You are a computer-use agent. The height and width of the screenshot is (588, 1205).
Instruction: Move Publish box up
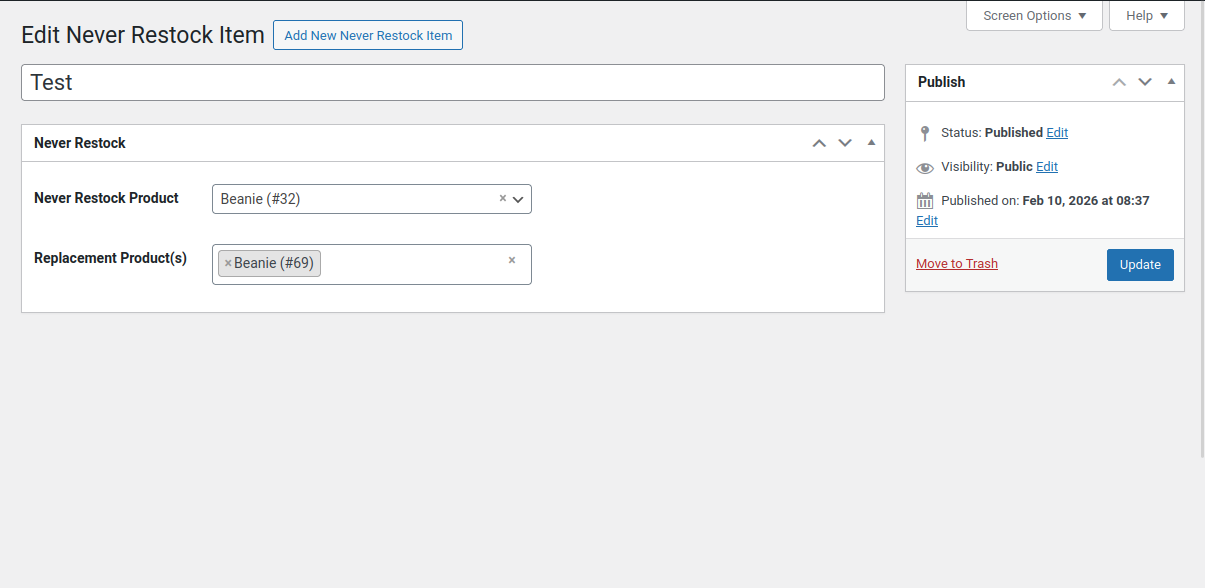tap(1119, 82)
